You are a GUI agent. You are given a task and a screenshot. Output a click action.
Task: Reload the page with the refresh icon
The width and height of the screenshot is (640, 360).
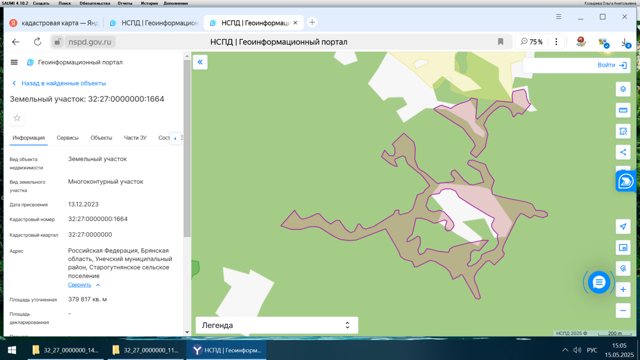point(37,42)
